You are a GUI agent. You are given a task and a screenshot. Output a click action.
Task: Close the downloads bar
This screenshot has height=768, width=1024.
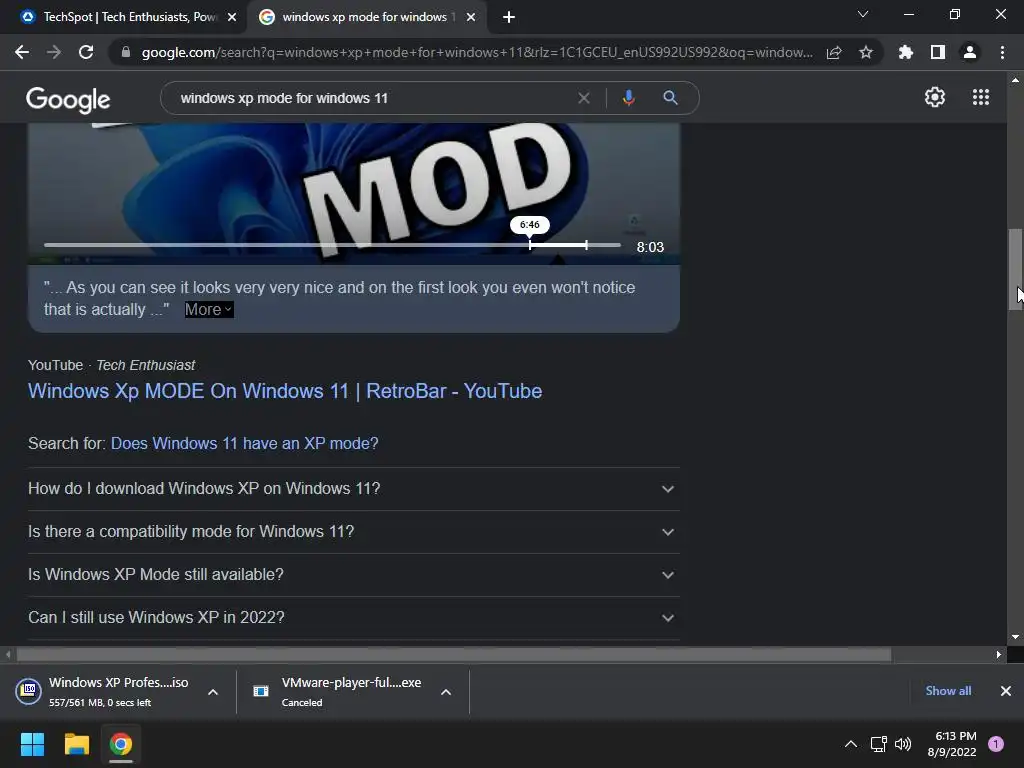coord(1006,691)
